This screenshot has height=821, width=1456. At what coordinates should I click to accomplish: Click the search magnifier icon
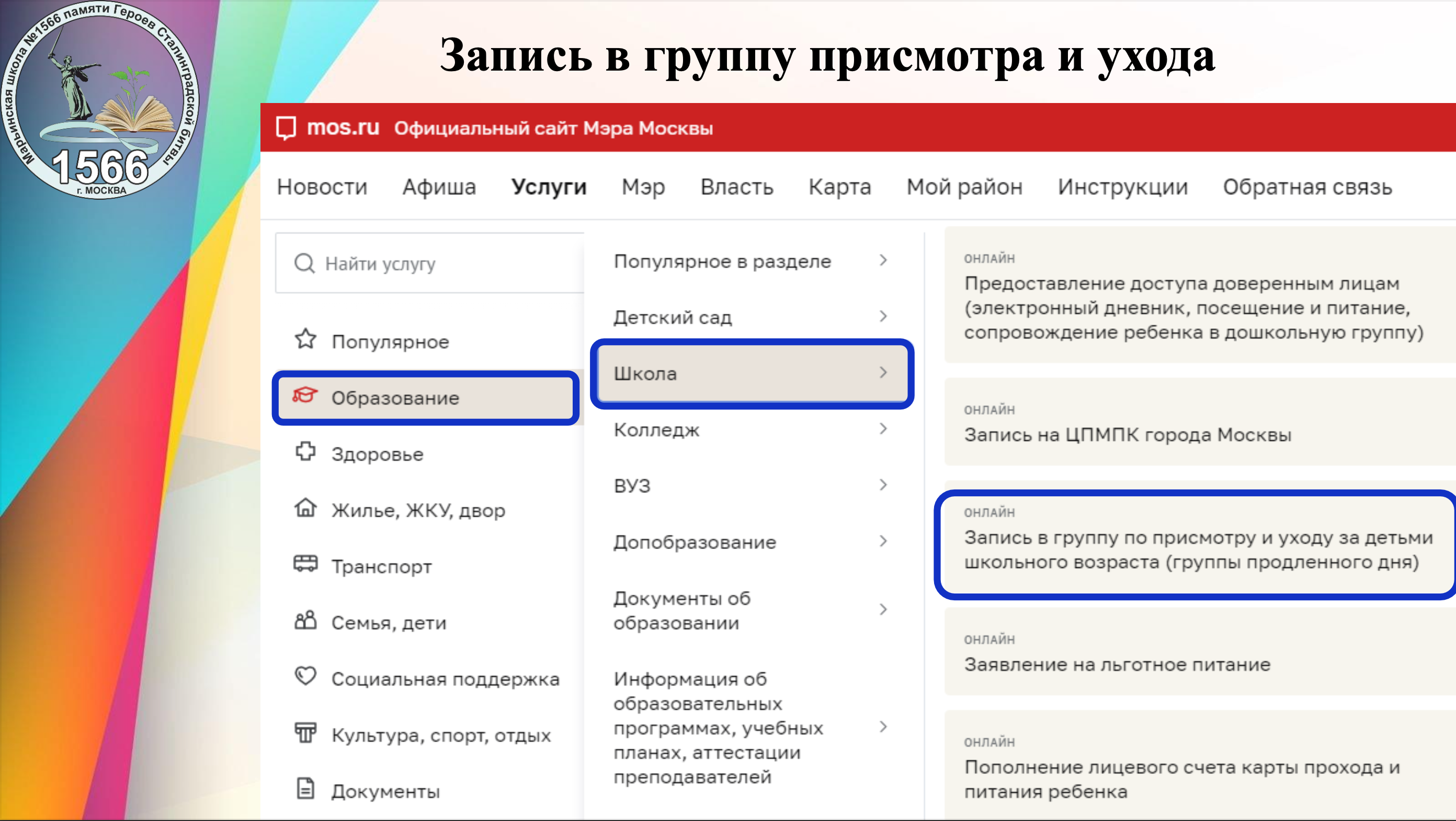pyautogui.click(x=305, y=264)
